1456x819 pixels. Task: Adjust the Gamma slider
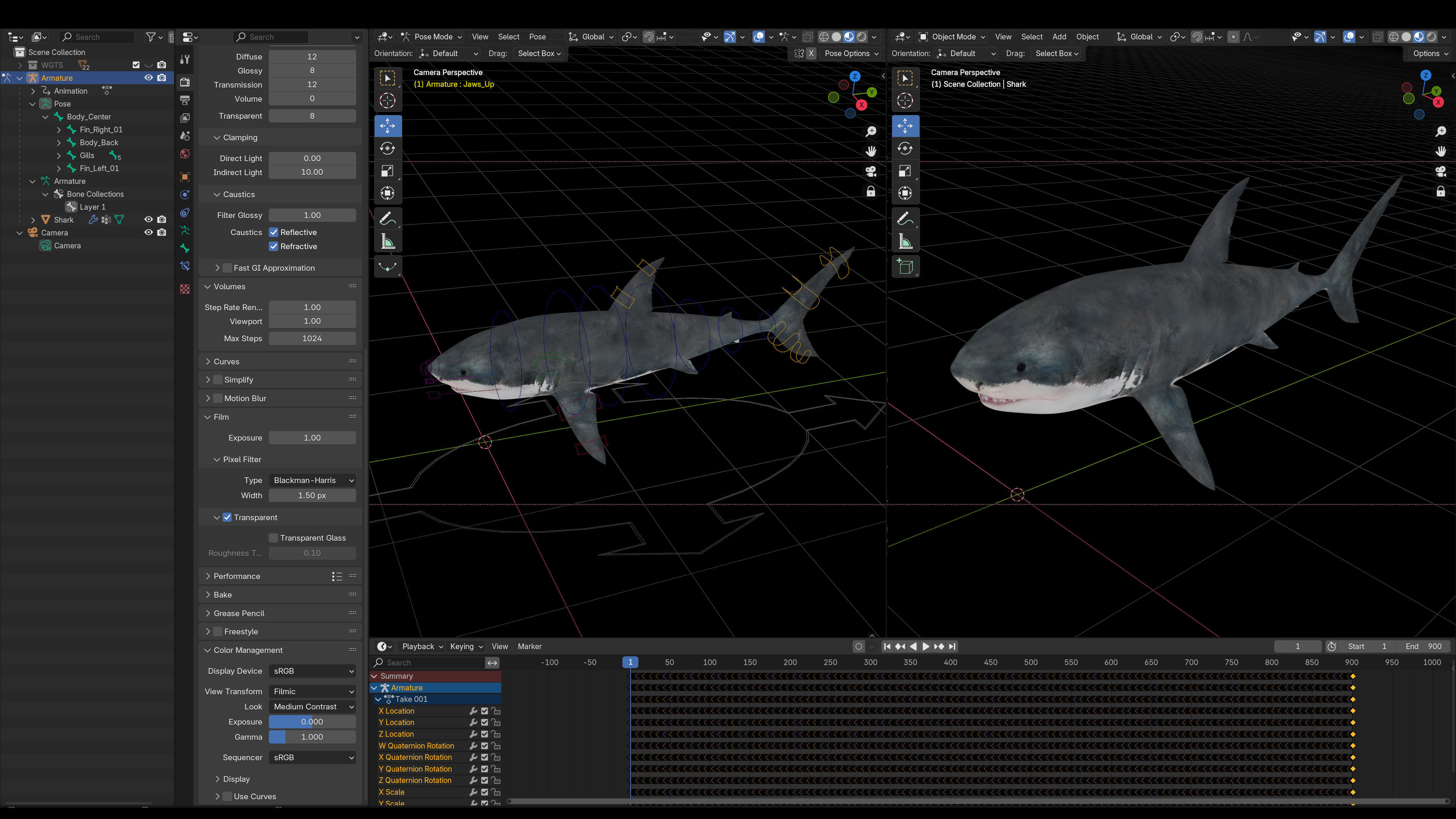click(312, 737)
